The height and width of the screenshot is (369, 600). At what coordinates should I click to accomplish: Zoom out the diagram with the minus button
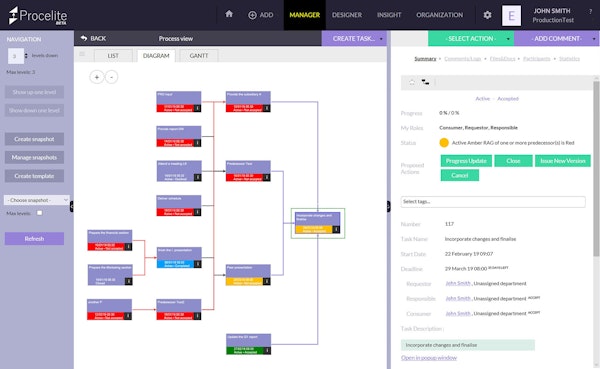click(111, 77)
